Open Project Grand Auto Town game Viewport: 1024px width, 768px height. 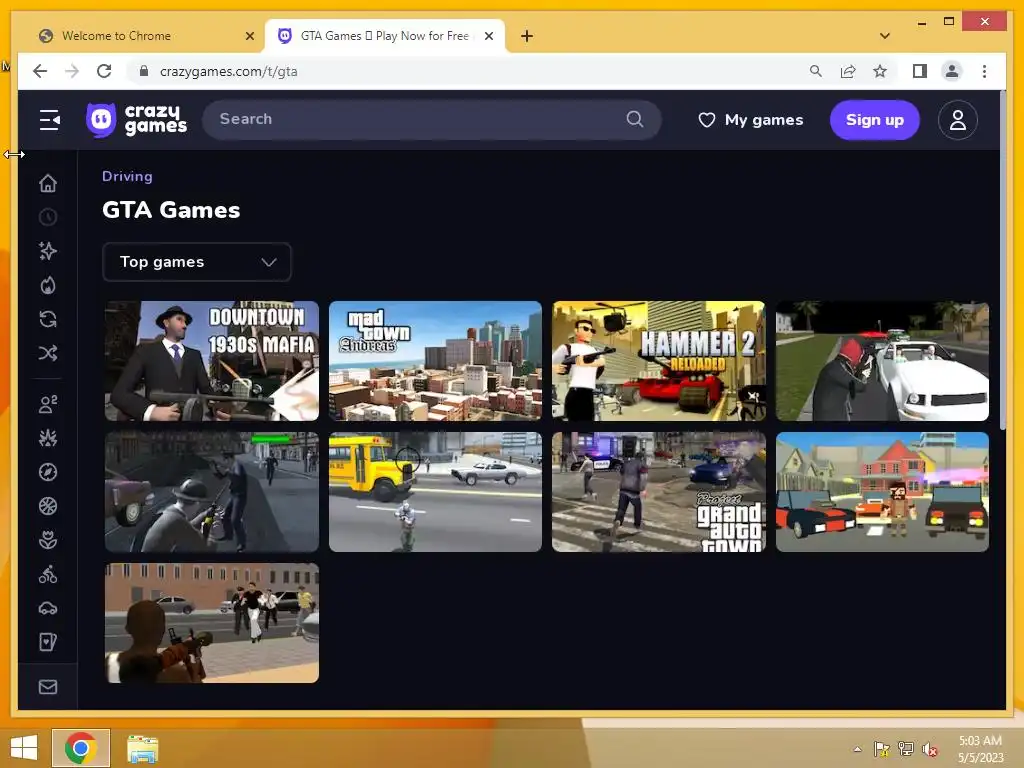(658, 492)
